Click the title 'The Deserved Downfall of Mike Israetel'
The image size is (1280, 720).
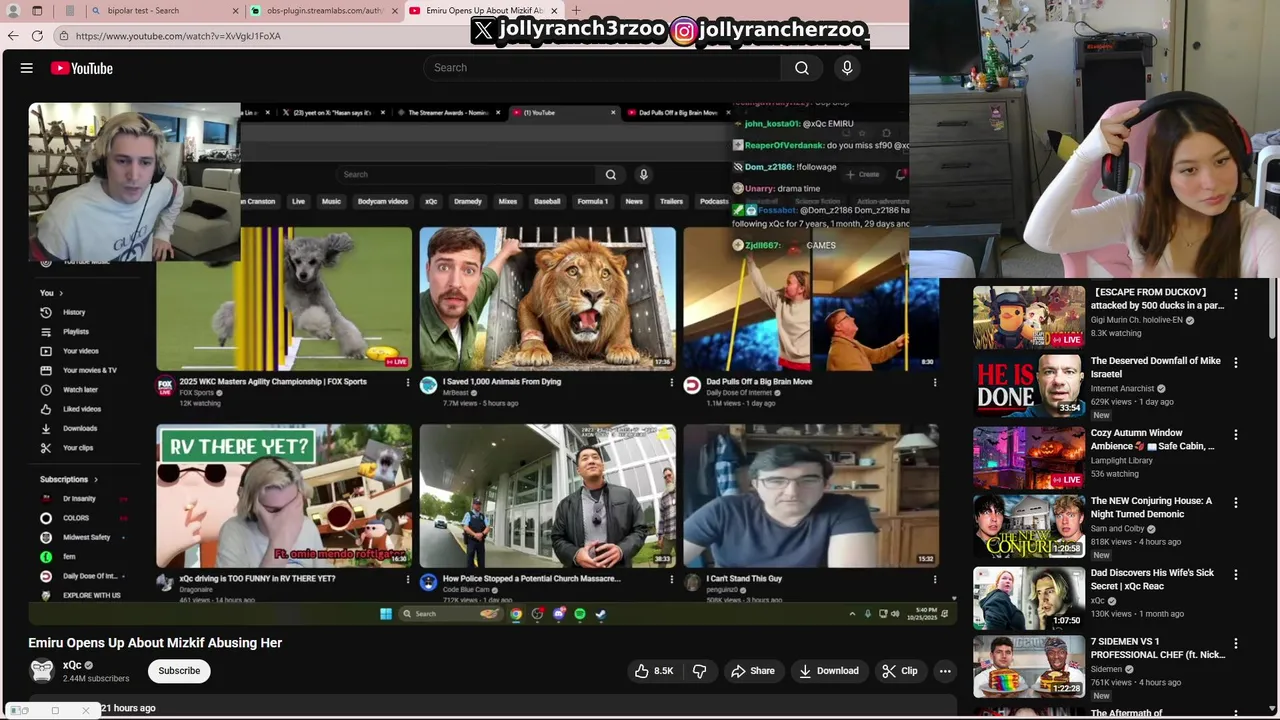(1155, 367)
